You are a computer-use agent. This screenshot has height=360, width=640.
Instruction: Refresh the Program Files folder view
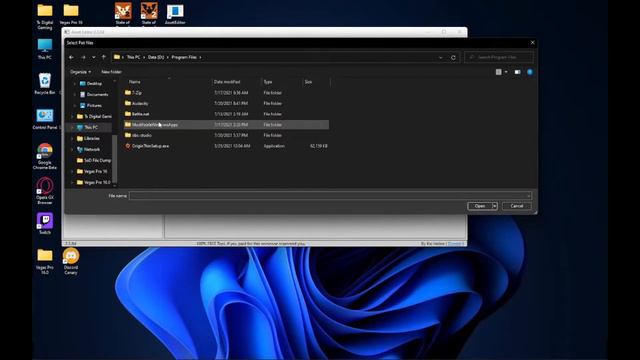[453, 58]
